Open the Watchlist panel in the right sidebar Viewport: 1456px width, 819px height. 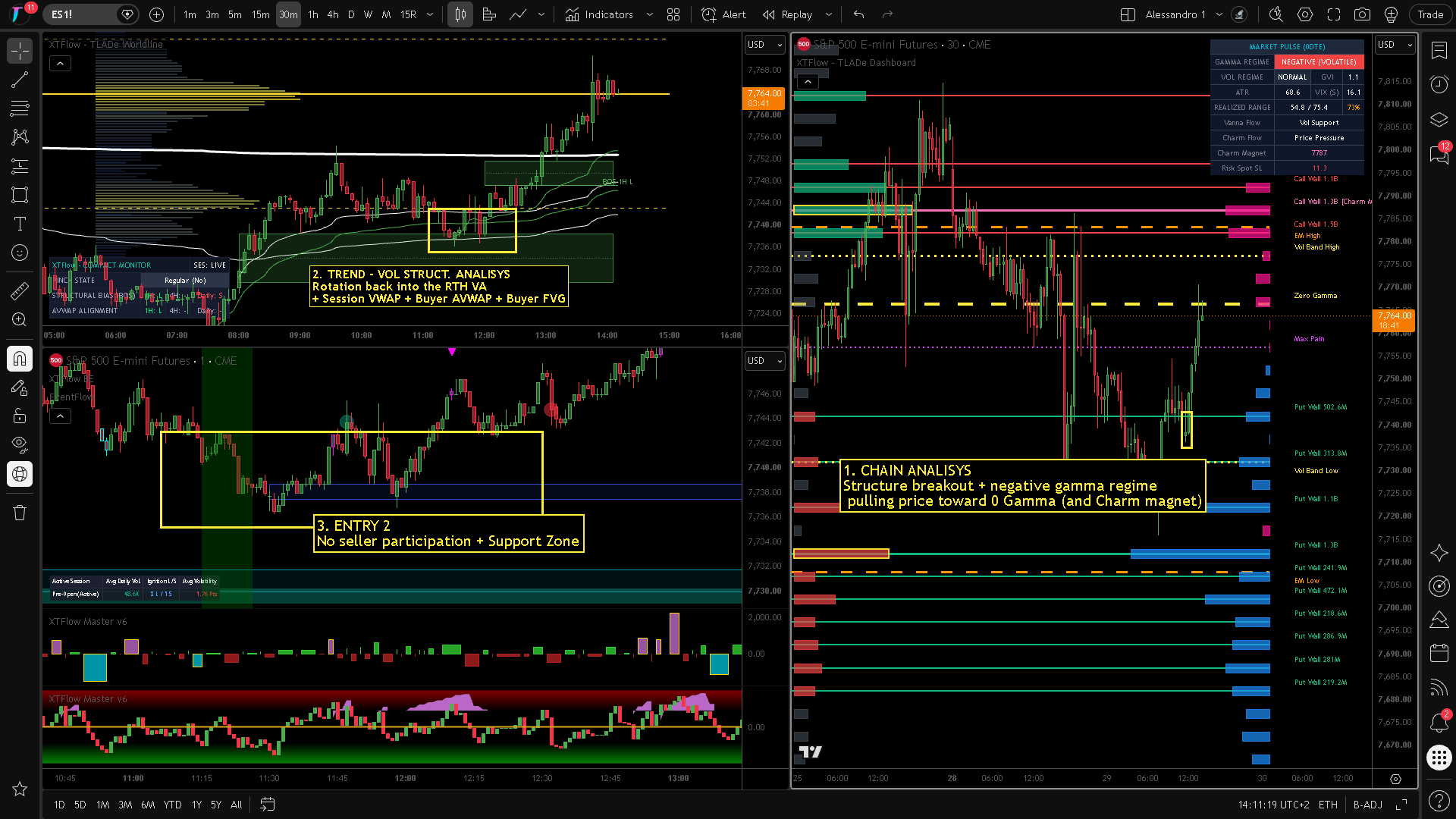(1439, 51)
